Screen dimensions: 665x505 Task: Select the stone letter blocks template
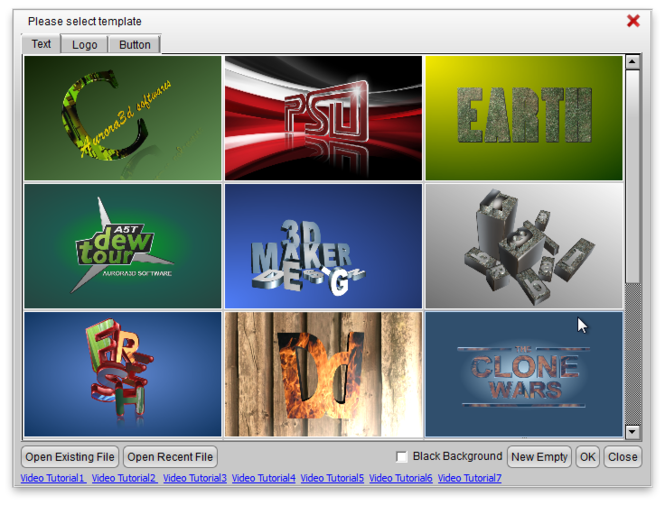click(524, 246)
